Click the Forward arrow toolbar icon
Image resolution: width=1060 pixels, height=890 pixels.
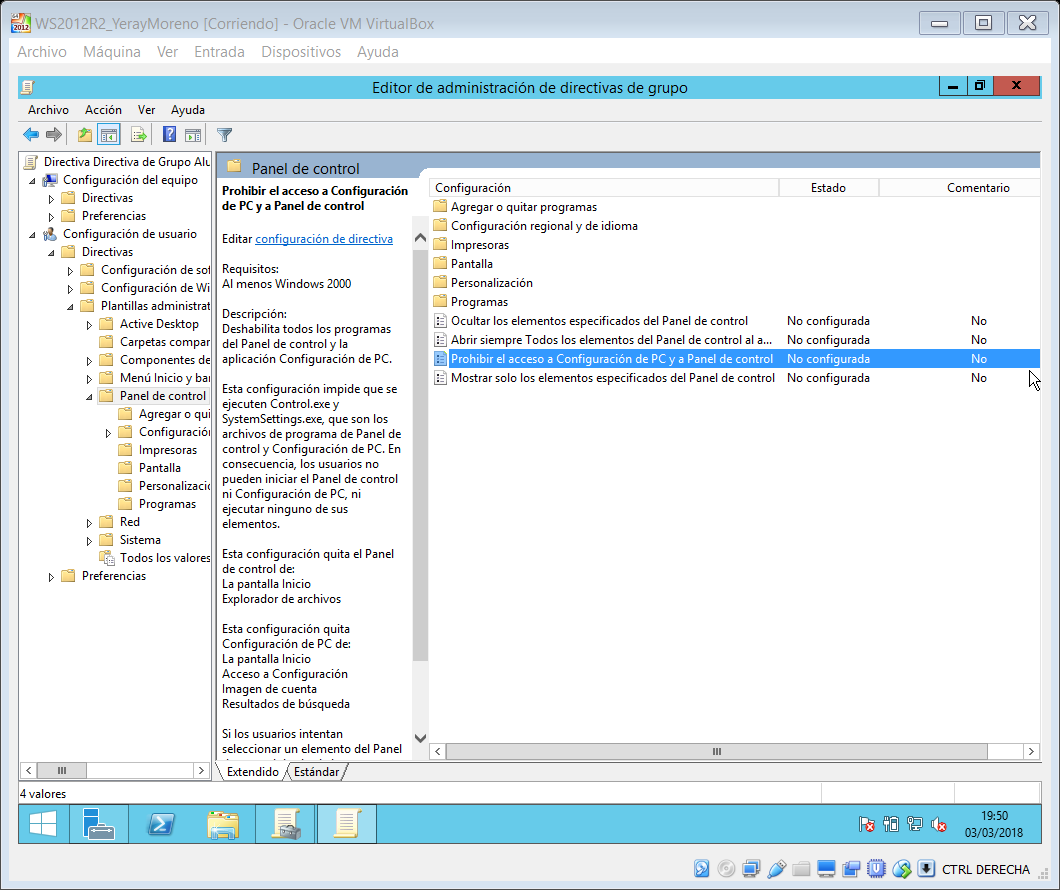pyautogui.click(x=54, y=134)
